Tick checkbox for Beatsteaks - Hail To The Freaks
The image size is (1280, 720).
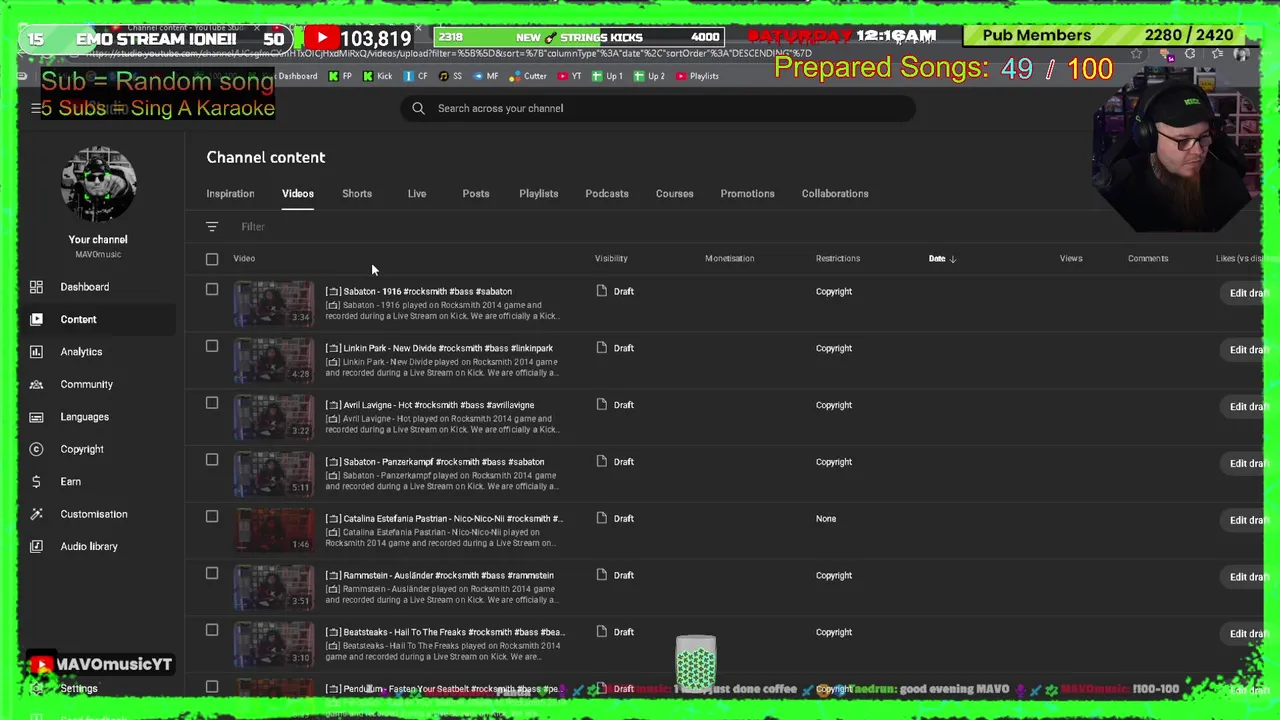coord(212,630)
